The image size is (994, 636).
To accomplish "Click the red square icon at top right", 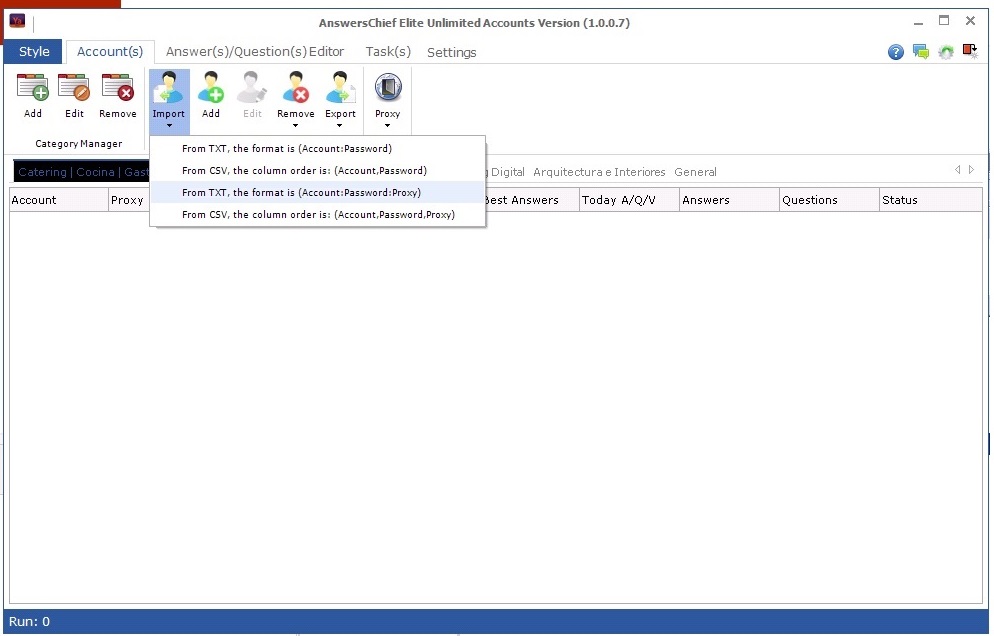I will point(969,51).
